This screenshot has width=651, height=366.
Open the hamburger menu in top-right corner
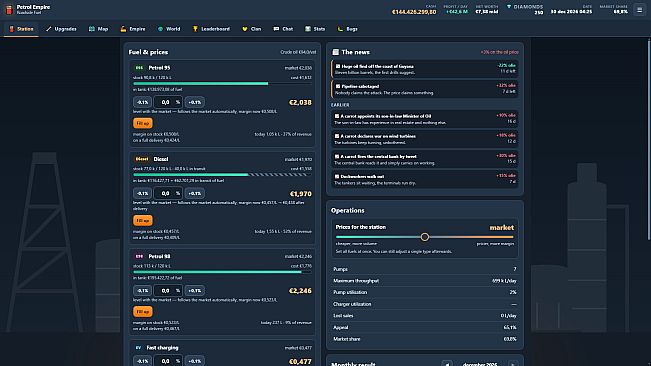tap(639, 10)
